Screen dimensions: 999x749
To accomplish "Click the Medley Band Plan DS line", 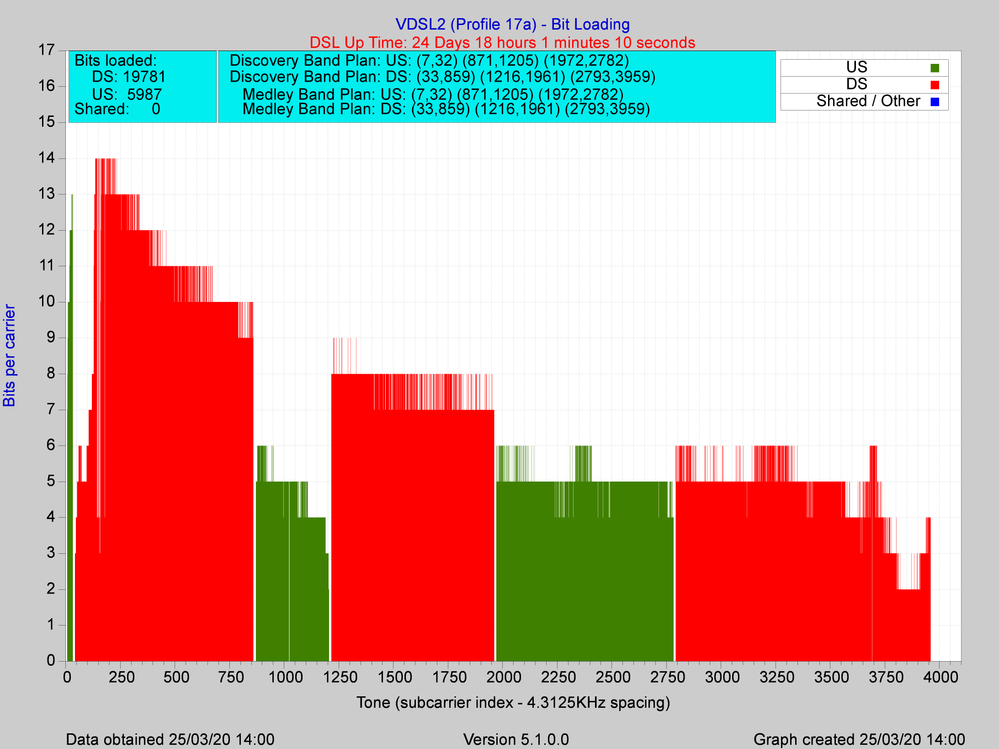I will coord(446,110).
